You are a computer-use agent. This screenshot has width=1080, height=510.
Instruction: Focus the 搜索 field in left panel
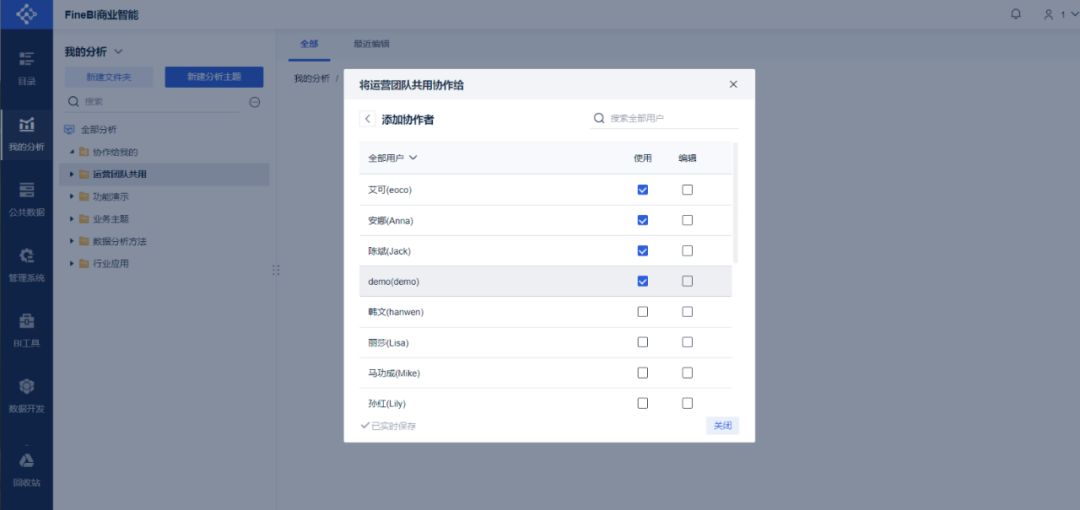click(x=153, y=101)
